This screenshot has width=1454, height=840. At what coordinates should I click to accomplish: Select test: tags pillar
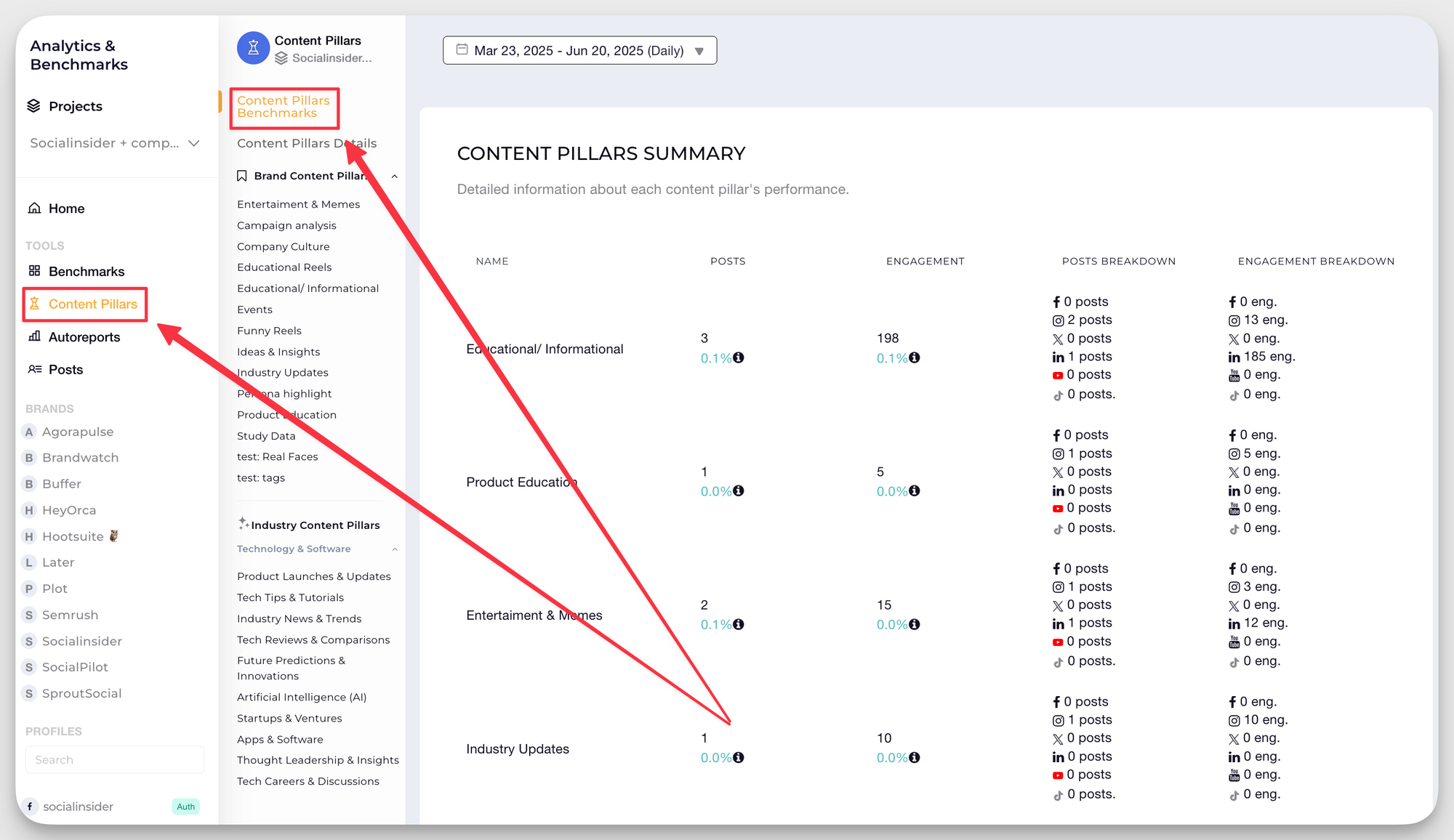click(x=261, y=477)
